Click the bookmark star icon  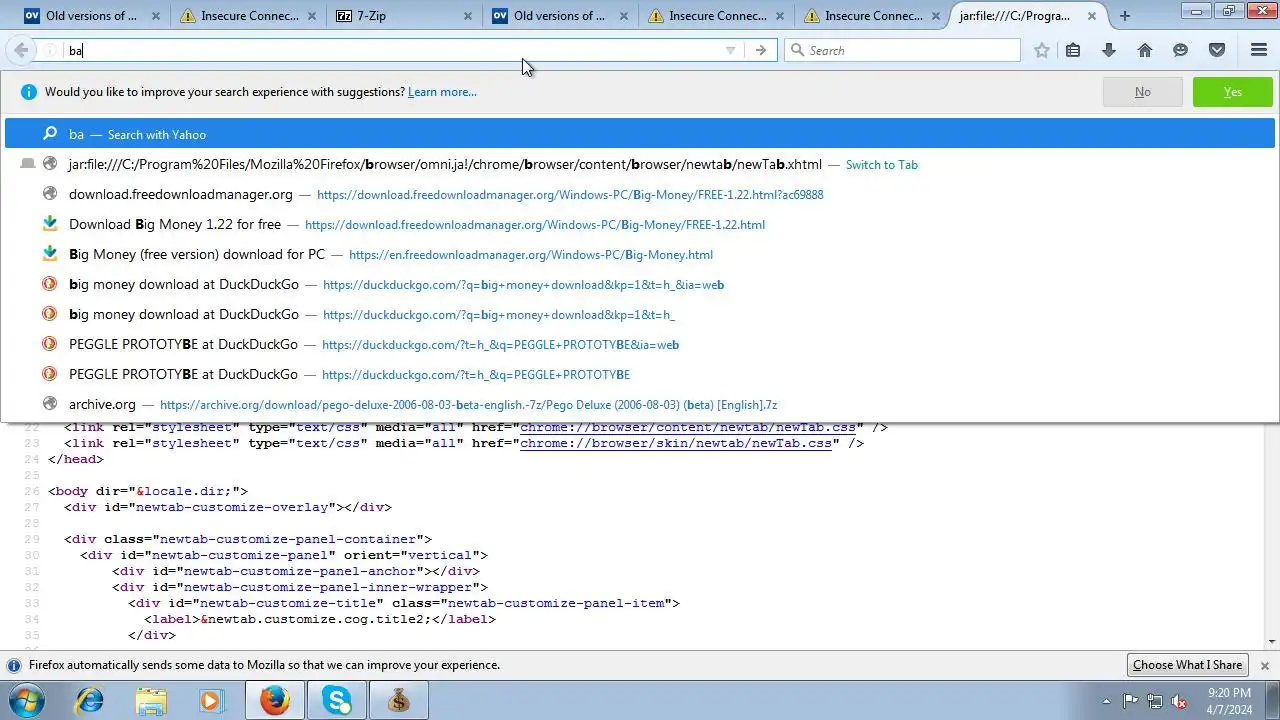pos(1042,50)
